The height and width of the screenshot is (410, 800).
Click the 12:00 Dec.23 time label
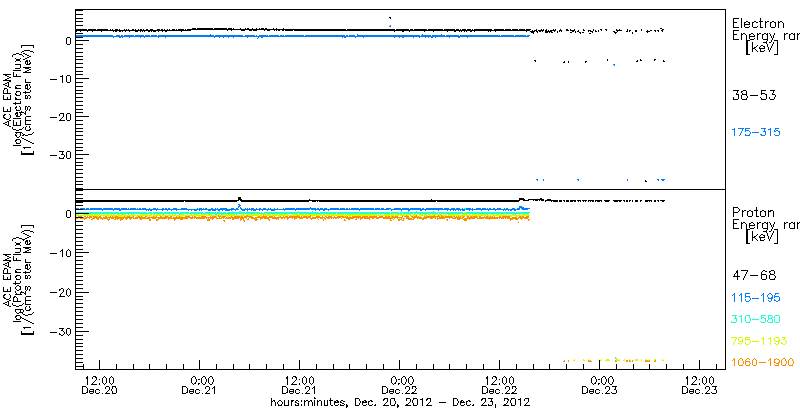pyautogui.click(x=699, y=386)
